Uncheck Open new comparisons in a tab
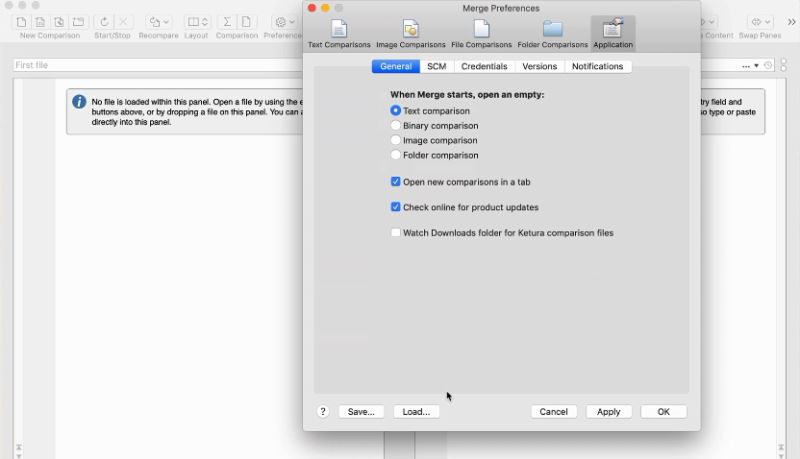 pos(395,182)
